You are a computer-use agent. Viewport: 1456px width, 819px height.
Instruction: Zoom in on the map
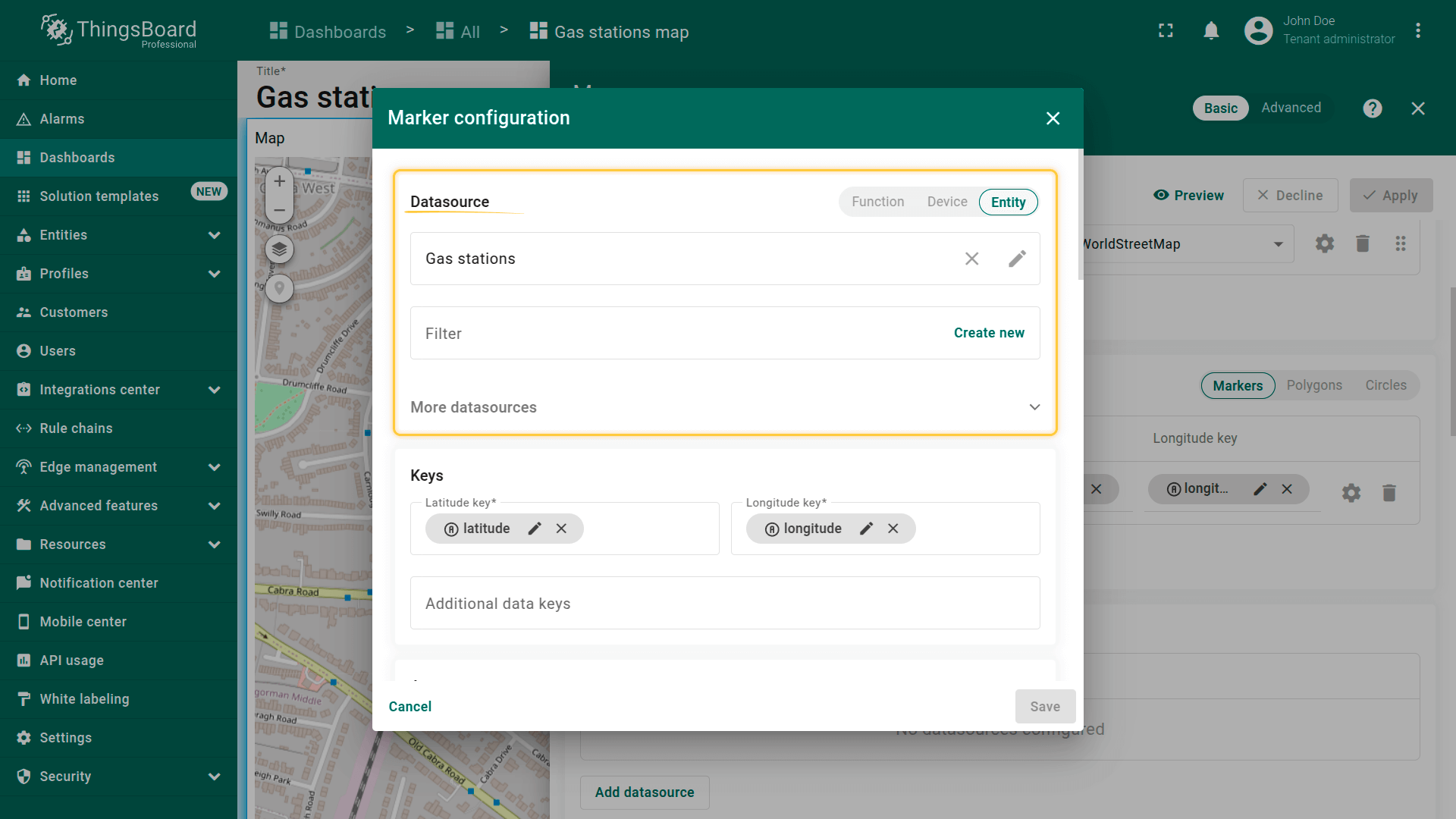279,181
